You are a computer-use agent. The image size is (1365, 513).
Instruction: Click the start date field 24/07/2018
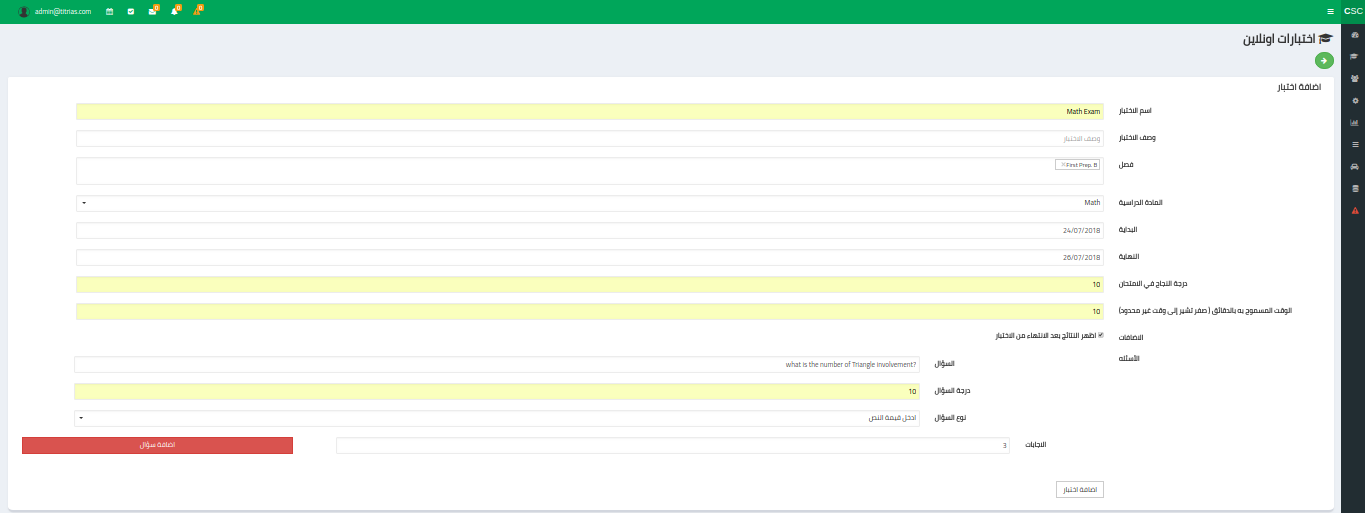(590, 230)
